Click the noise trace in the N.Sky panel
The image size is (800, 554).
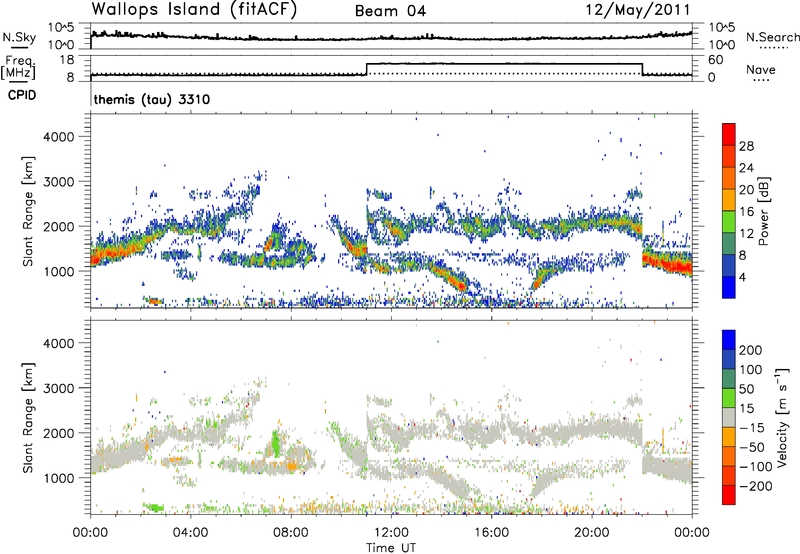(x=391, y=37)
